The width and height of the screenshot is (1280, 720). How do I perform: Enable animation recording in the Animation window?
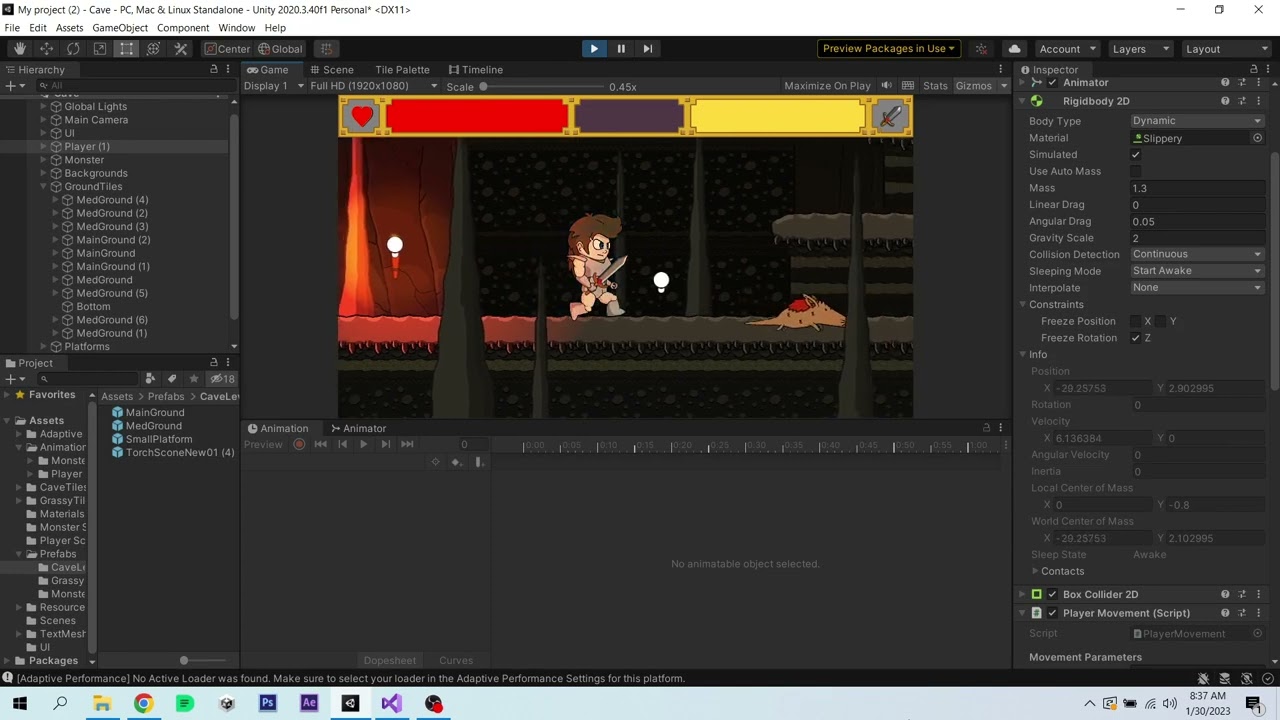click(299, 444)
